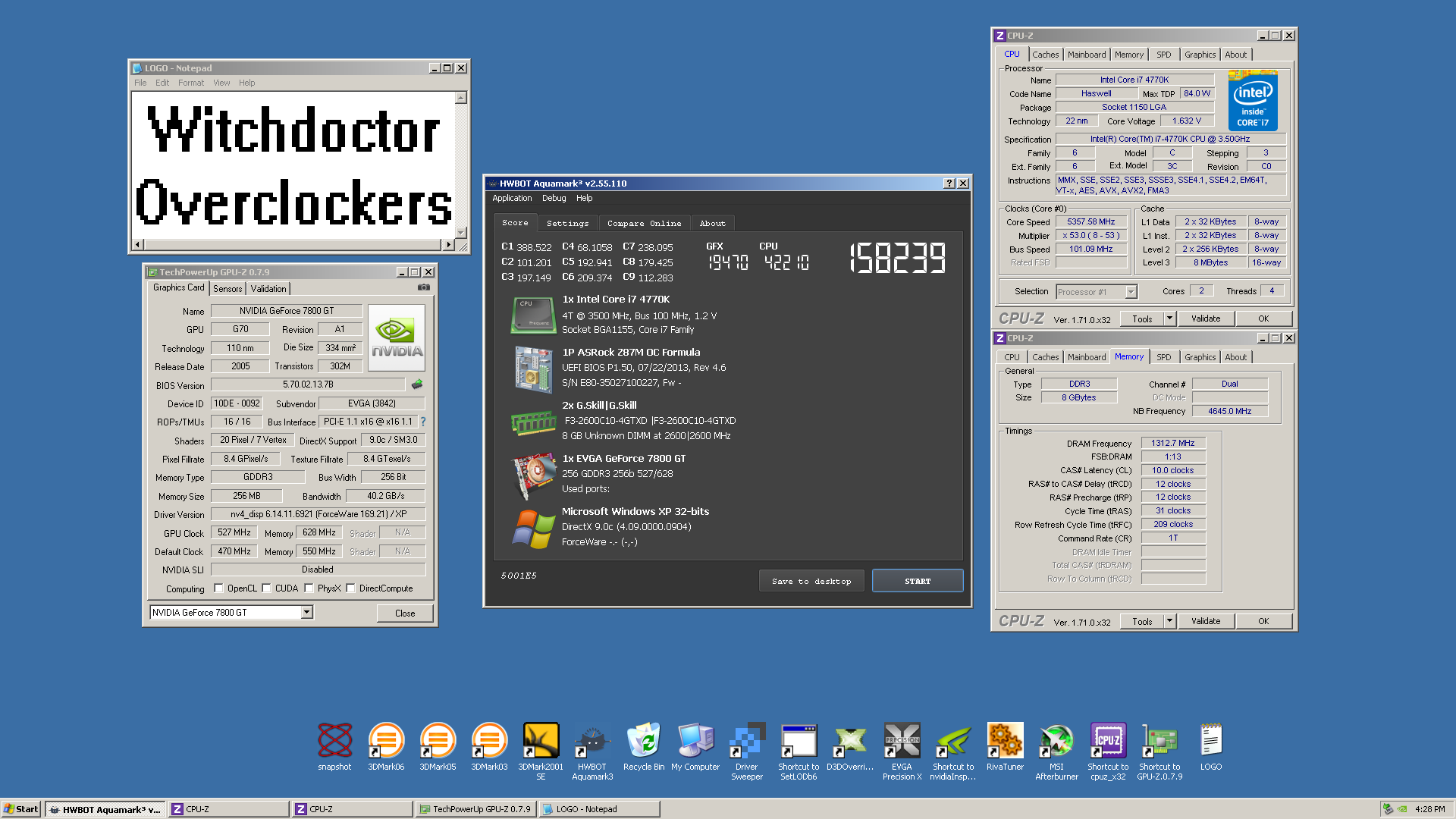1456x819 pixels.
Task: Open the Shortcut to GPU-Z.0.7.9 icon
Action: [x=1159, y=740]
